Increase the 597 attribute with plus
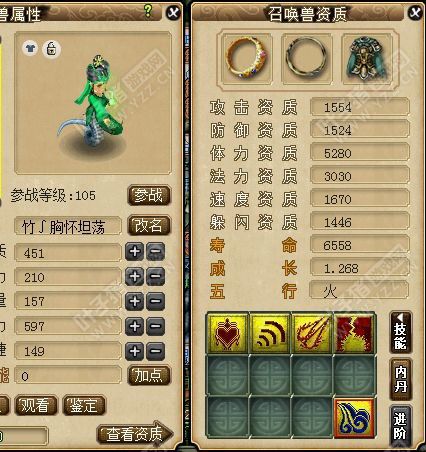 (x=135, y=326)
